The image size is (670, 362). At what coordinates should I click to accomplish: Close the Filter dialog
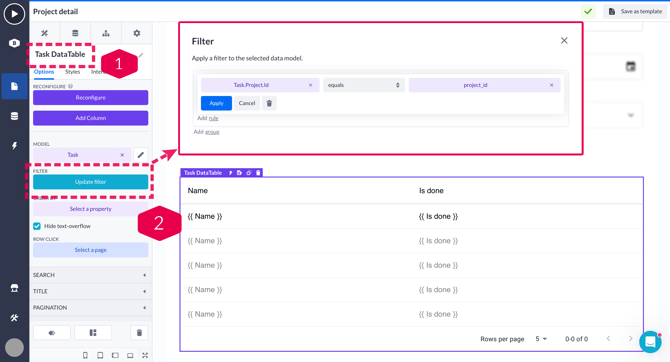(x=564, y=40)
